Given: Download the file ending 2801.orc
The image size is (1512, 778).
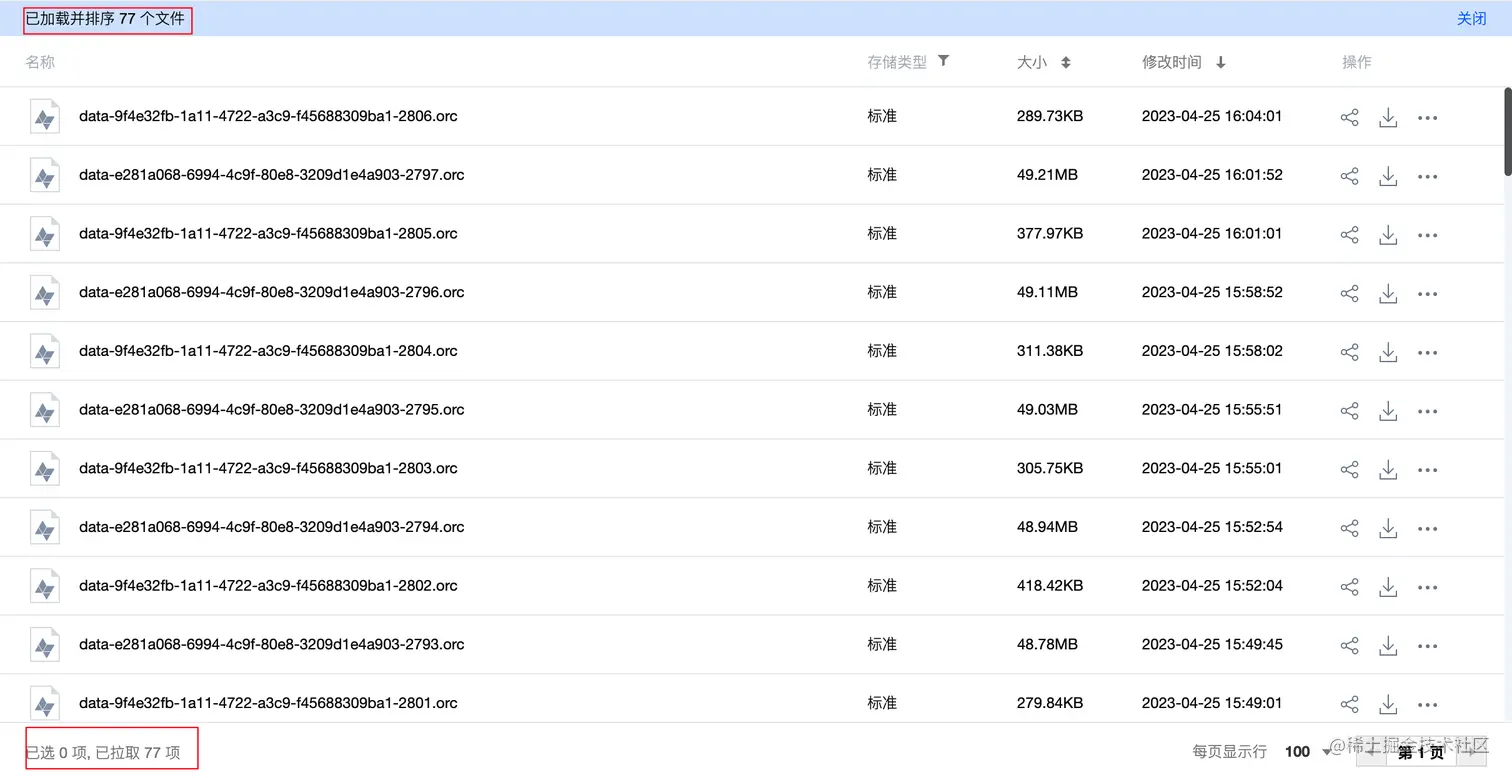Looking at the screenshot, I should pos(1388,704).
